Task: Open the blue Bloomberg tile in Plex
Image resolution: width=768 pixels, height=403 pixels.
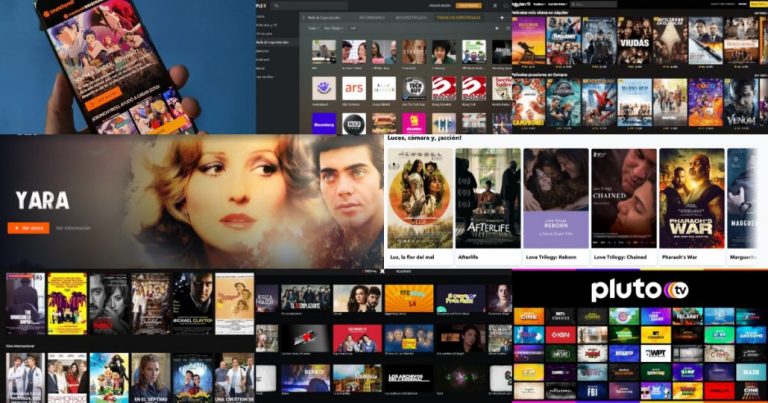Action: point(324,123)
